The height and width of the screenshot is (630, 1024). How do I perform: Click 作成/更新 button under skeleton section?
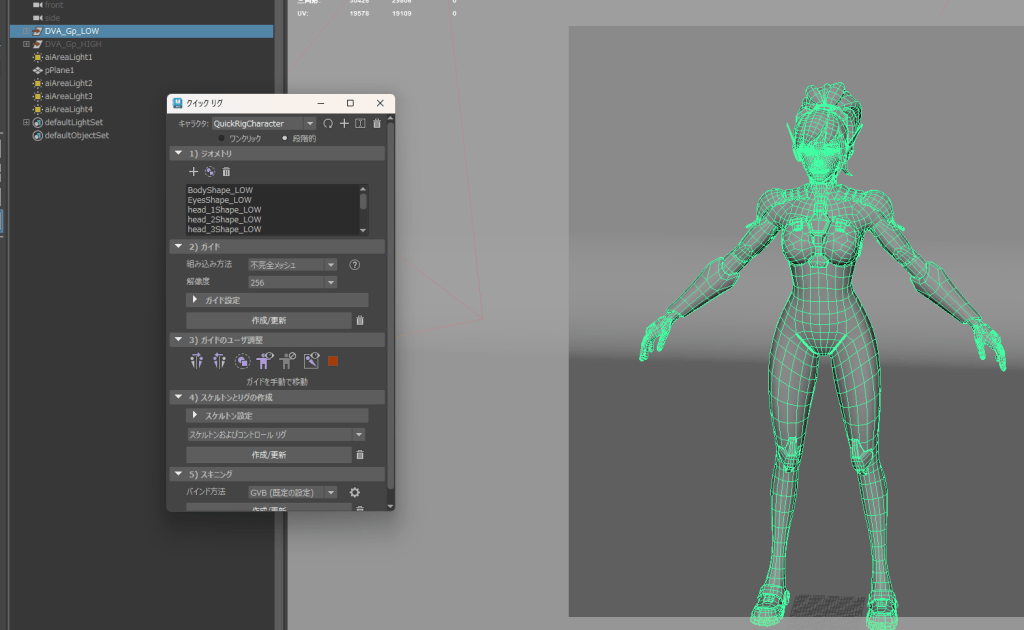click(268, 454)
